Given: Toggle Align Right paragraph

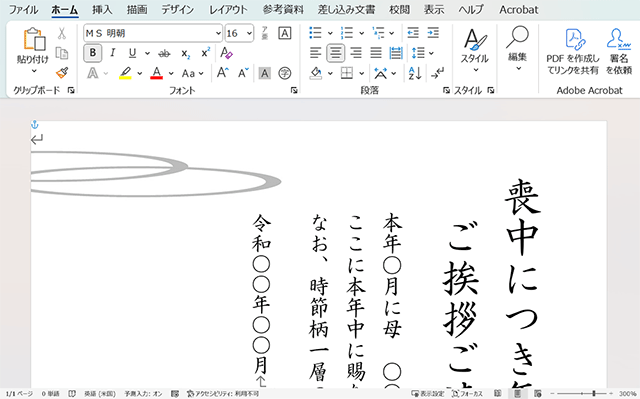Looking at the screenshot, I should [x=356, y=53].
